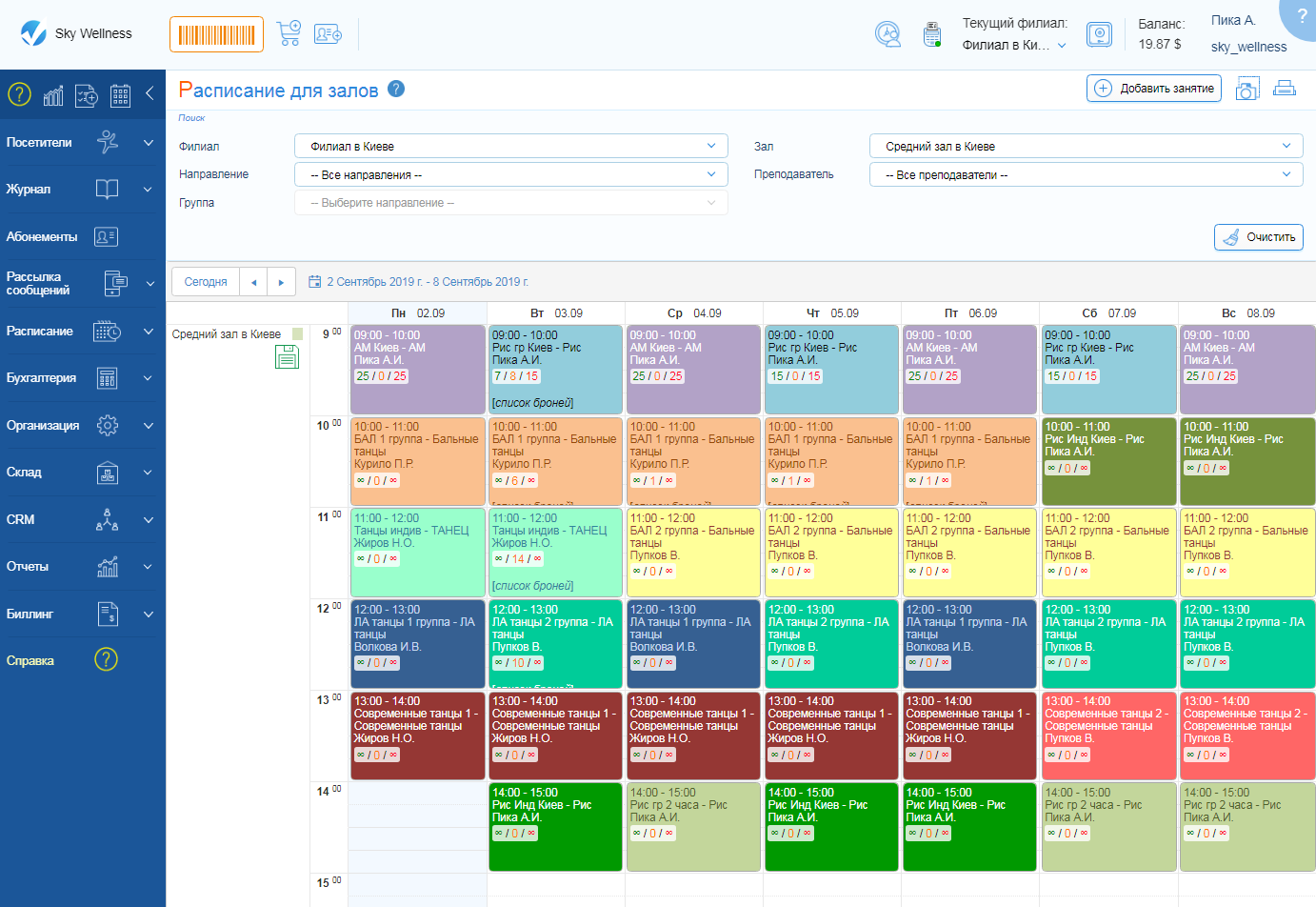1316x907 pixels.
Task: Click the green spreadsheet export icon
Action: [x=287, y=357]
